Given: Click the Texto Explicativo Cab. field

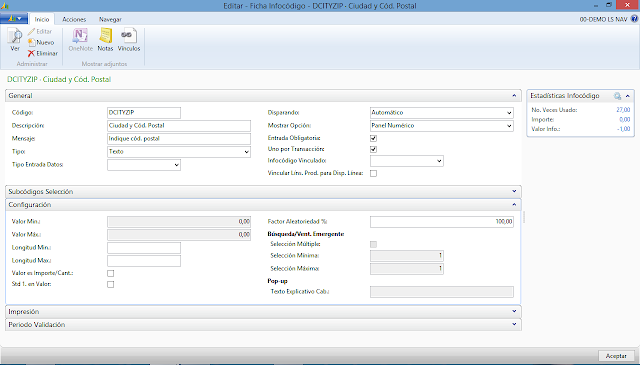Looking at the screenshot, I should tap(442, 292).
